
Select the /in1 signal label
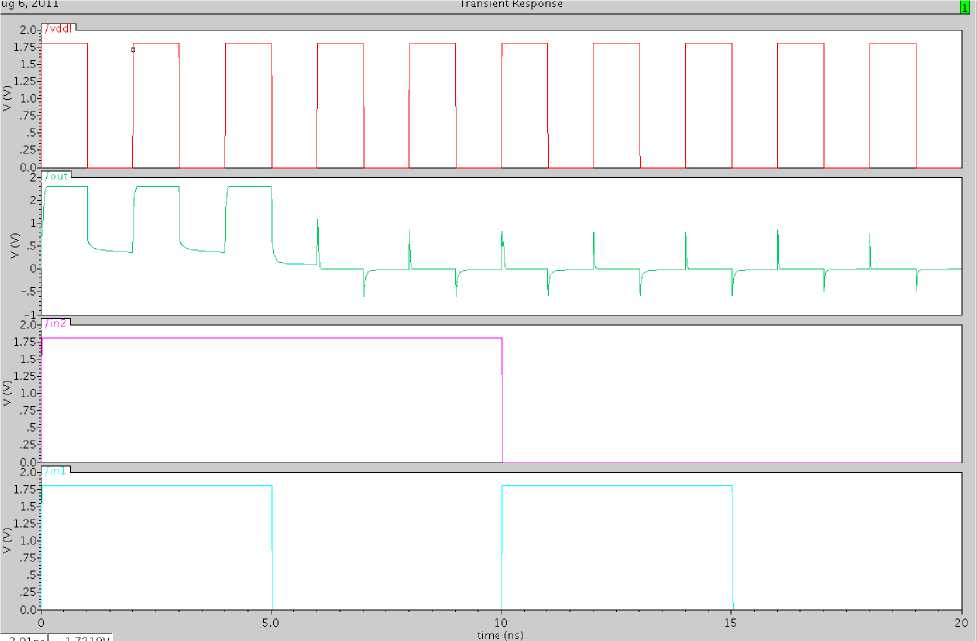point(57,470)
